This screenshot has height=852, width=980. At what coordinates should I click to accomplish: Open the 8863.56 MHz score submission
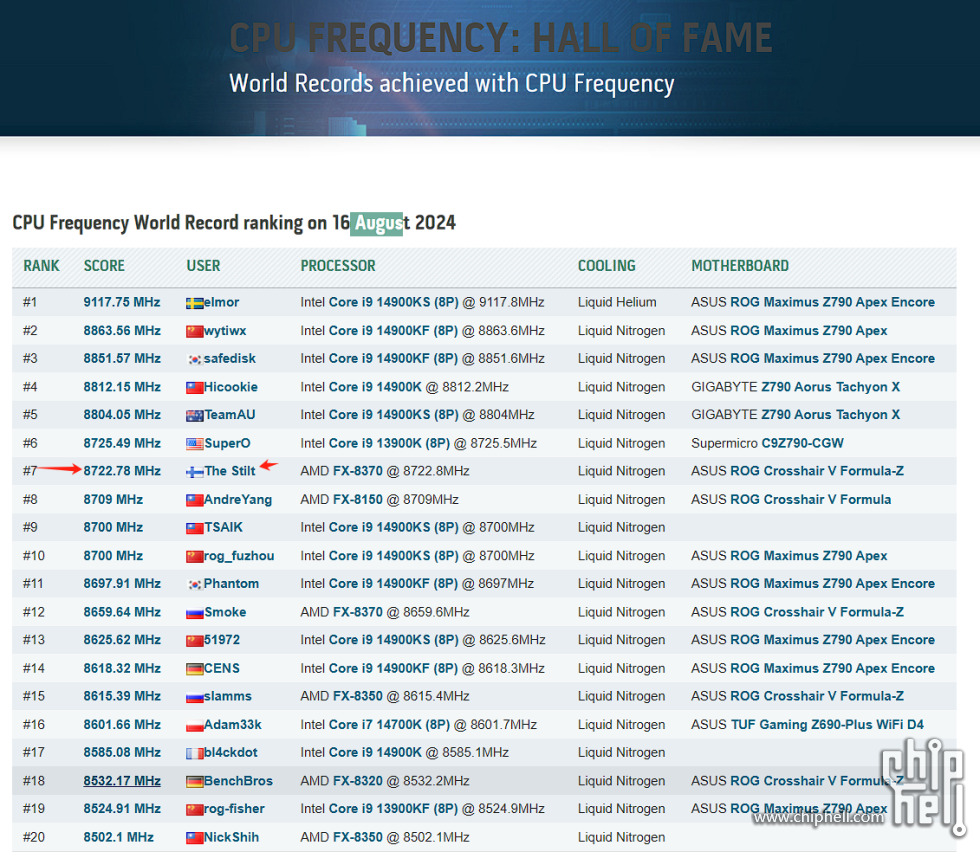[122, 330]
